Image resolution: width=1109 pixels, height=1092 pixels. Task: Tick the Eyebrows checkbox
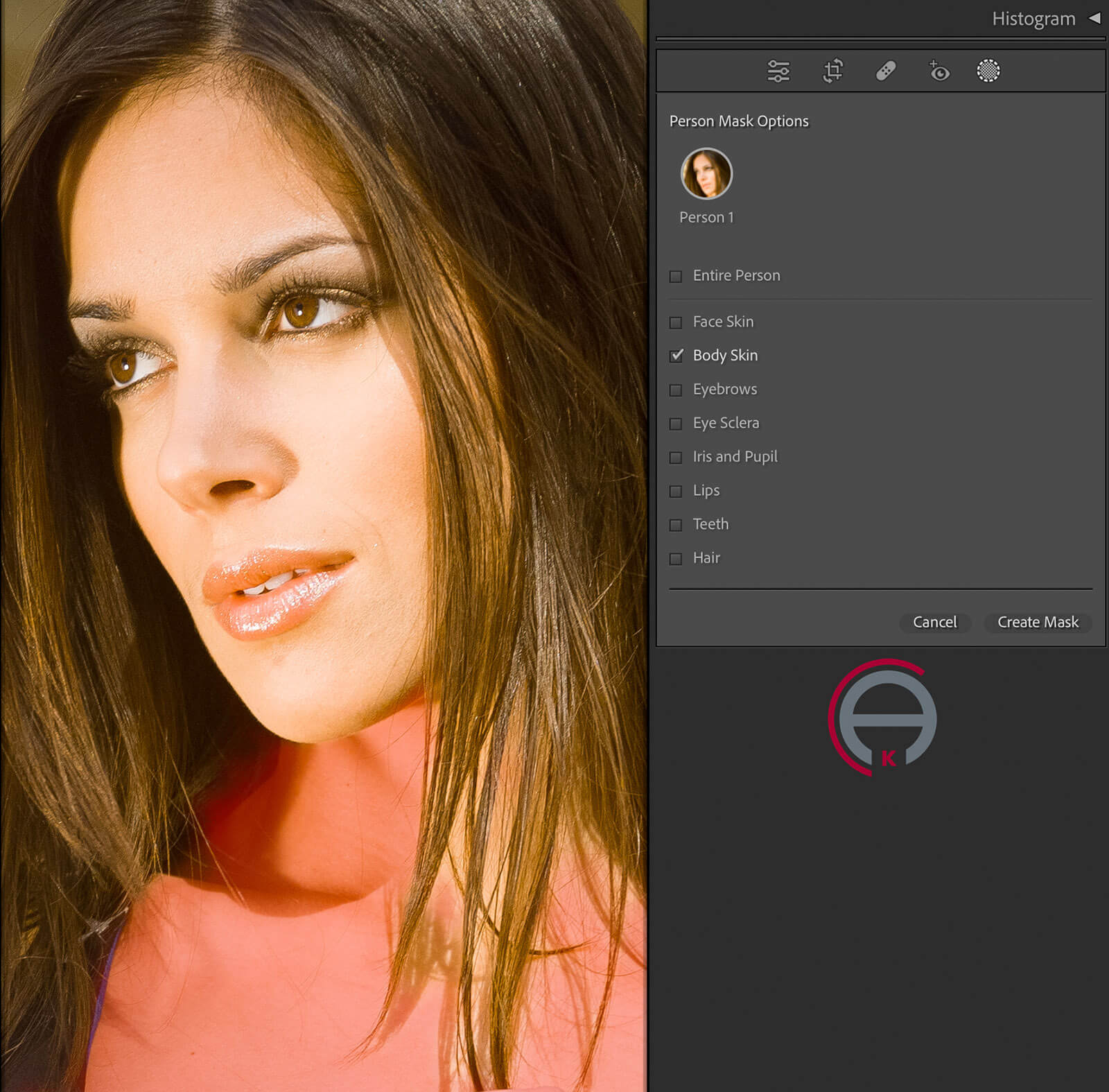coord(676,390)
